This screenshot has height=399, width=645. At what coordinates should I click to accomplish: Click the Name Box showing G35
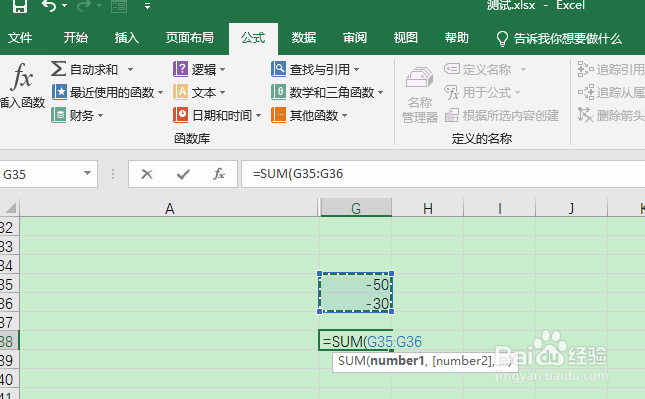pyautogui.click(x=40, y=174)
